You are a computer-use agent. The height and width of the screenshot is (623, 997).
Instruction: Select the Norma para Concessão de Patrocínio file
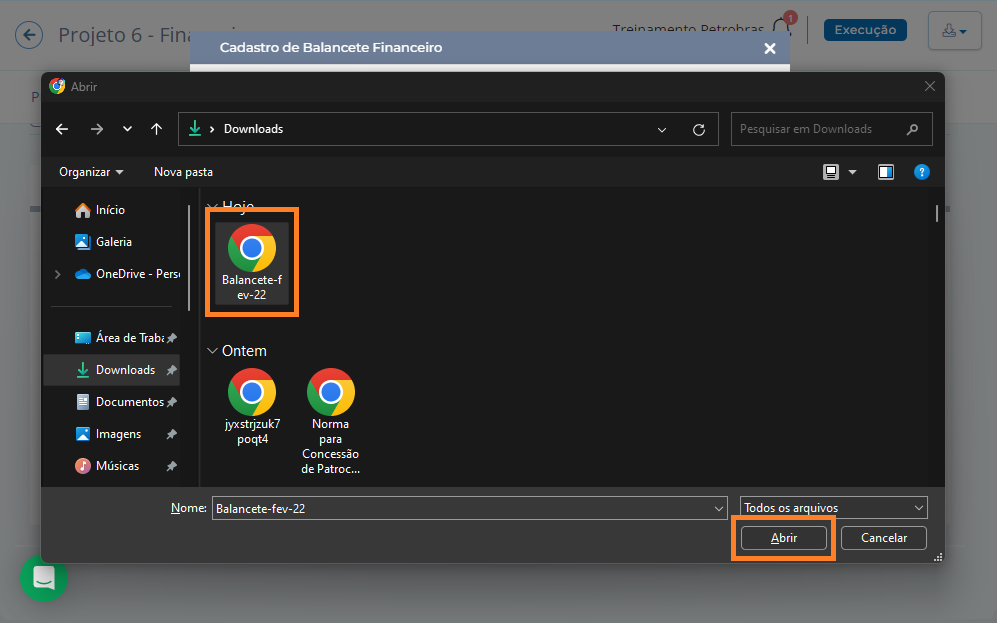(331, 421)
